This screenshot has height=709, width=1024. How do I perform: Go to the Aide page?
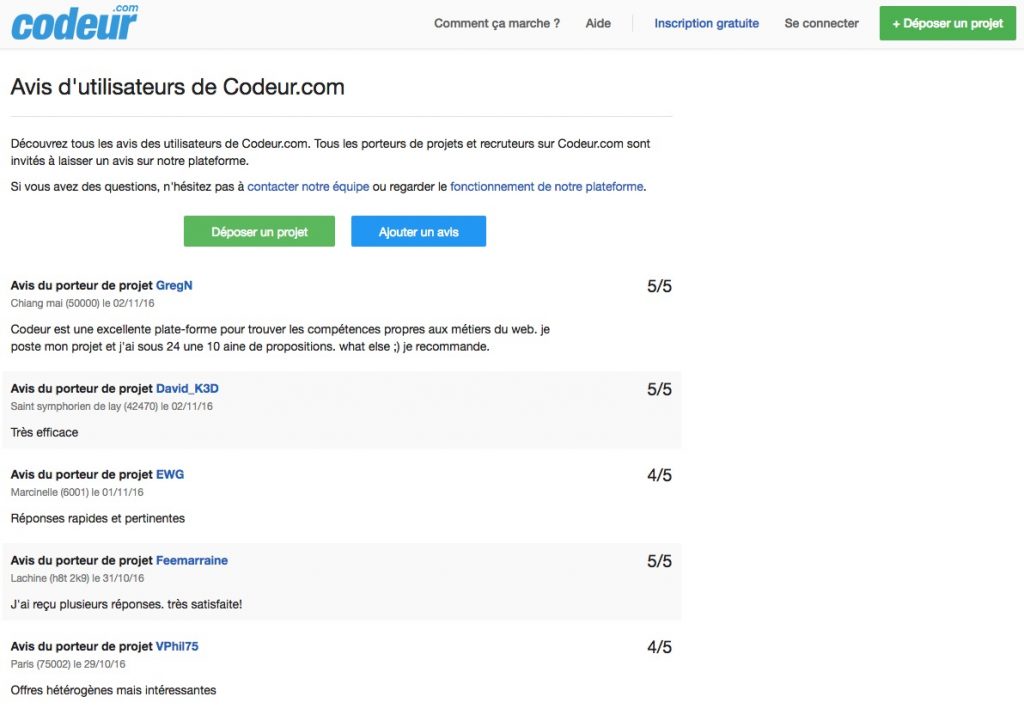click(598, 23)
